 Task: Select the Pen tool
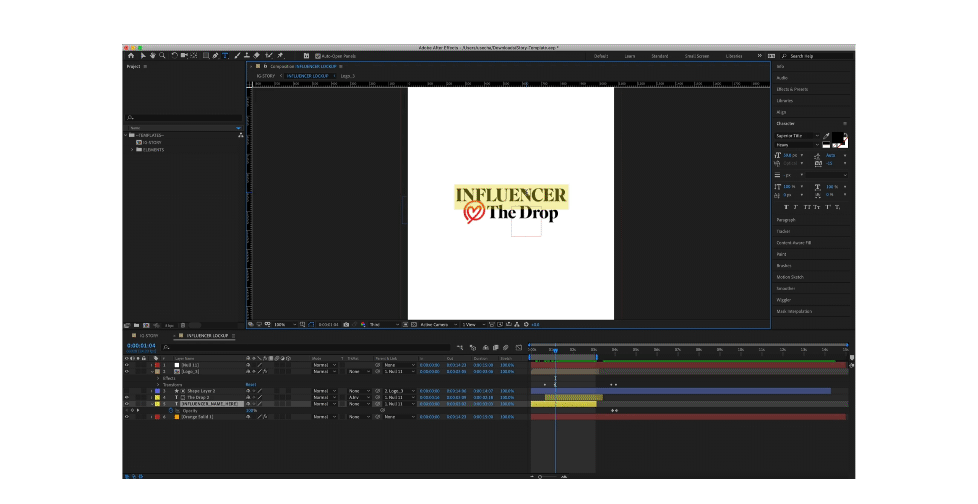point(215,56)
